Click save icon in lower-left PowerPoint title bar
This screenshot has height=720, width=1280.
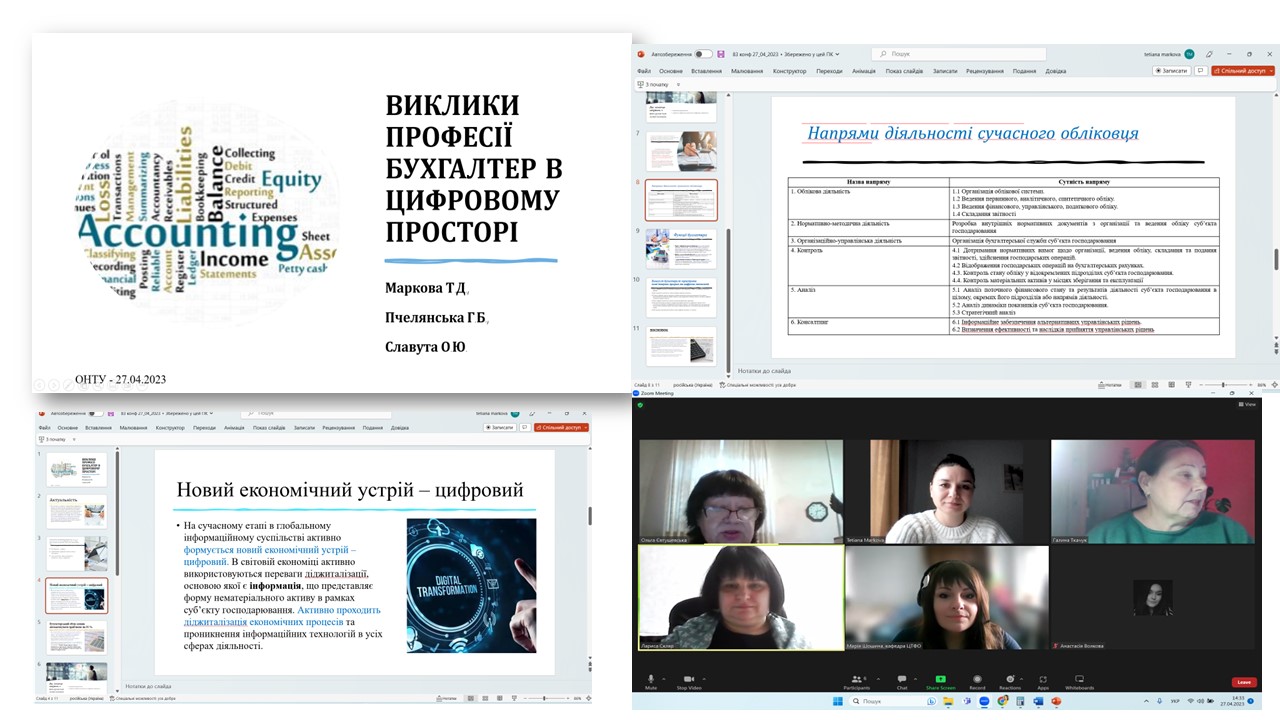(x=111, y=413)
